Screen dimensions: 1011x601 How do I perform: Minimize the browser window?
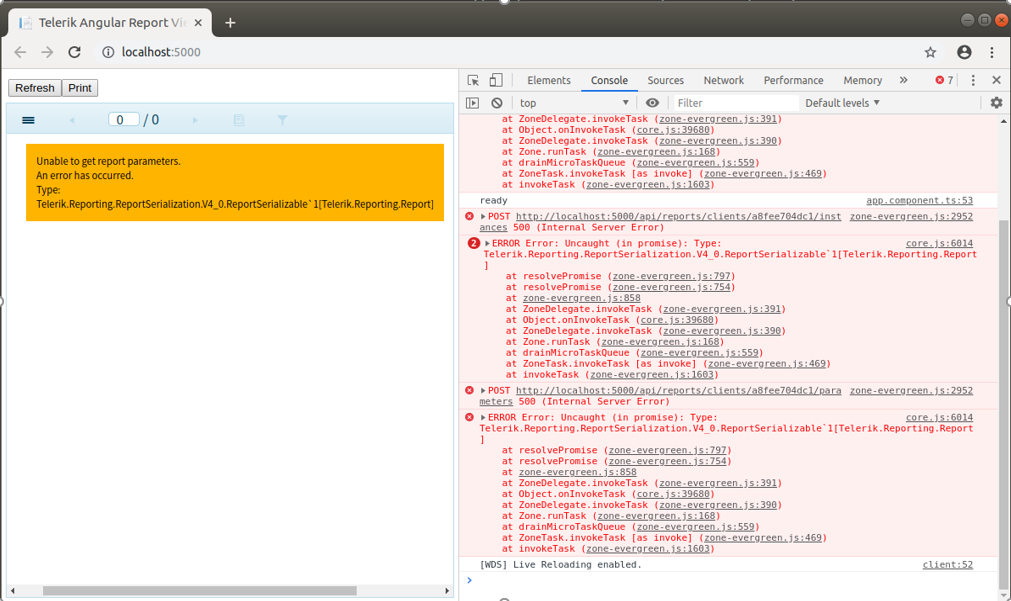click(x=967, y=20)
